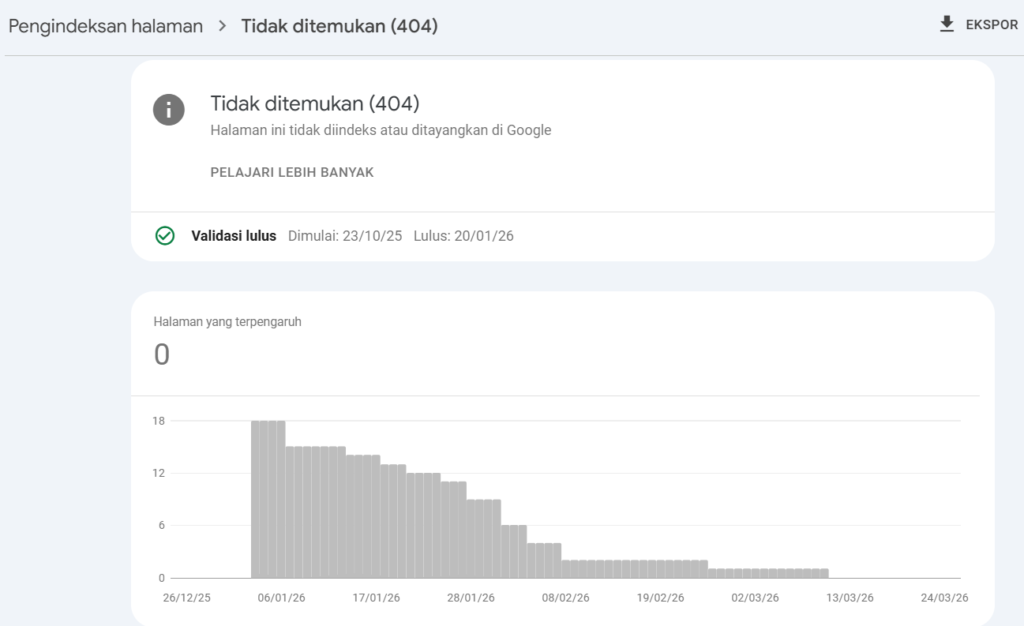Click the Tidak ditemukan (404) breadcrumb title
The image size is (1024, 626).
click(x=339, y=26)
